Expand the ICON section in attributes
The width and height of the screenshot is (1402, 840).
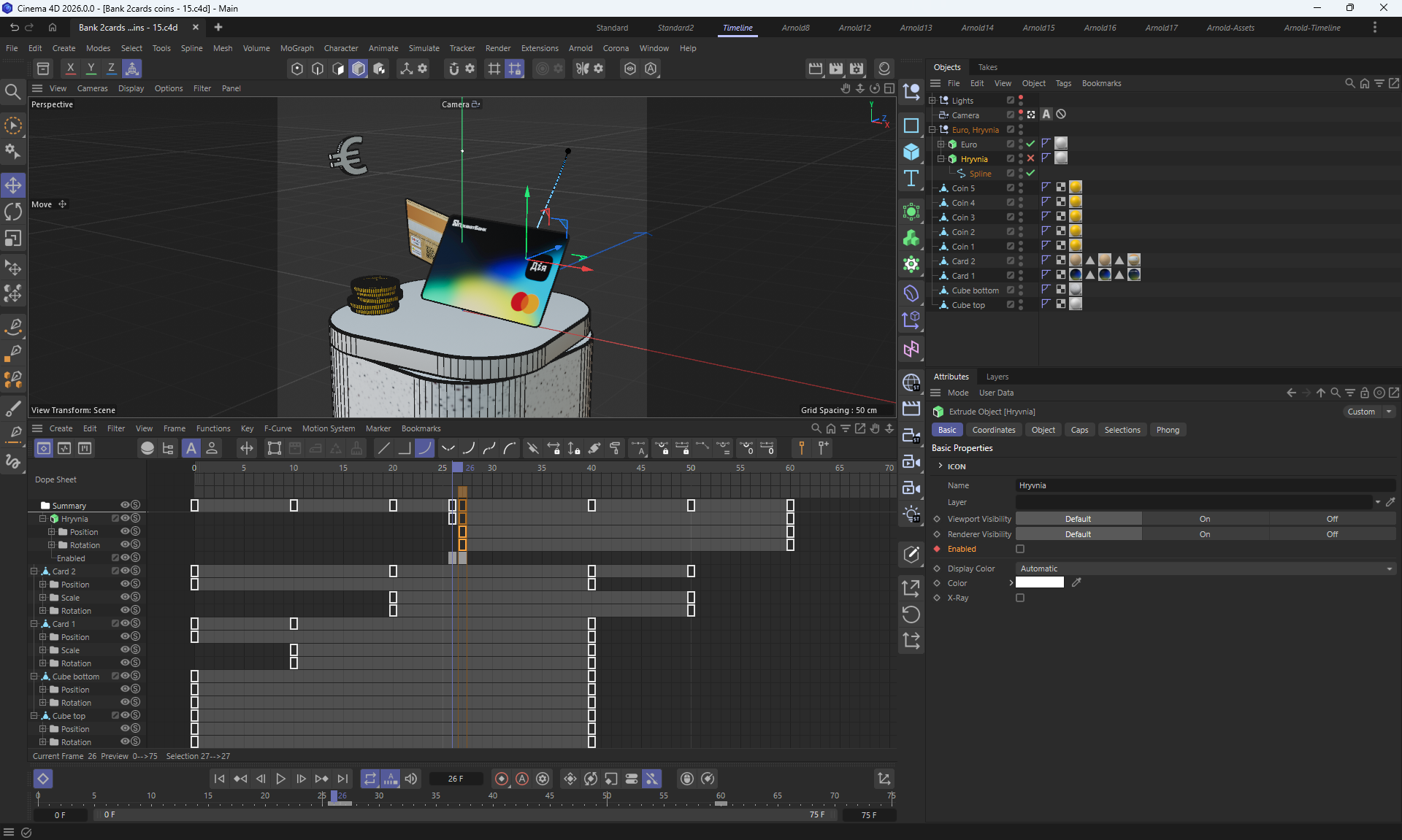point(941,466)
